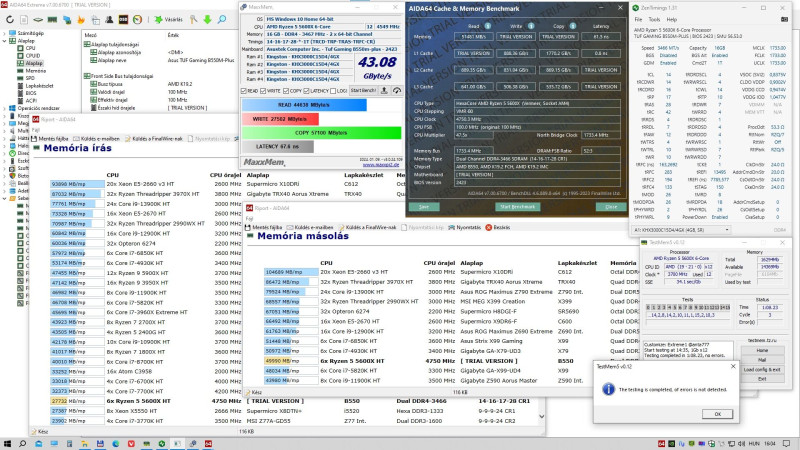This screenshot has height=450, width=800.
Task: Click the COPY 57100 MBytes/s result bar
Action: 321,133
